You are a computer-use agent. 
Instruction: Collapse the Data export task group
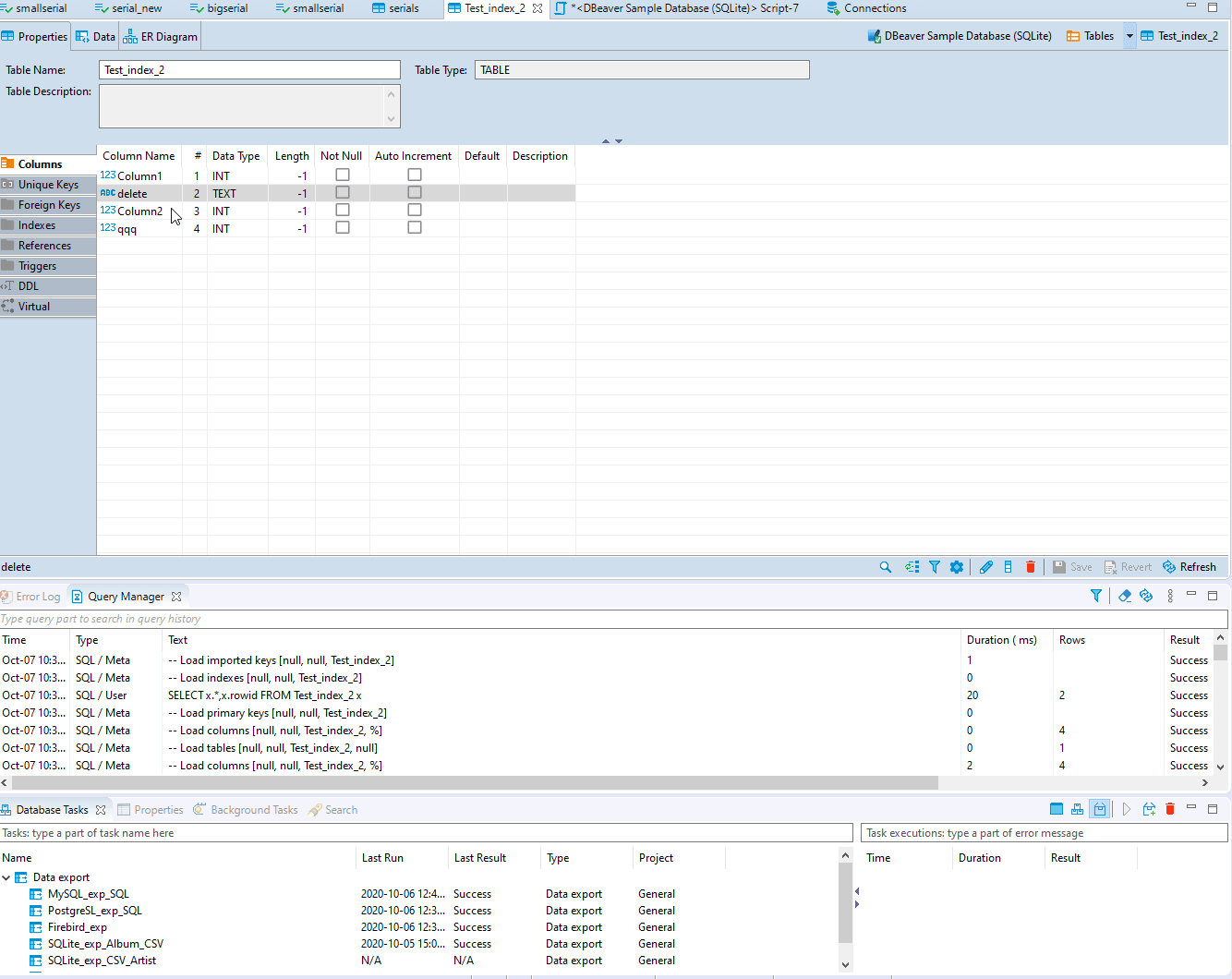tap(7, 876)
